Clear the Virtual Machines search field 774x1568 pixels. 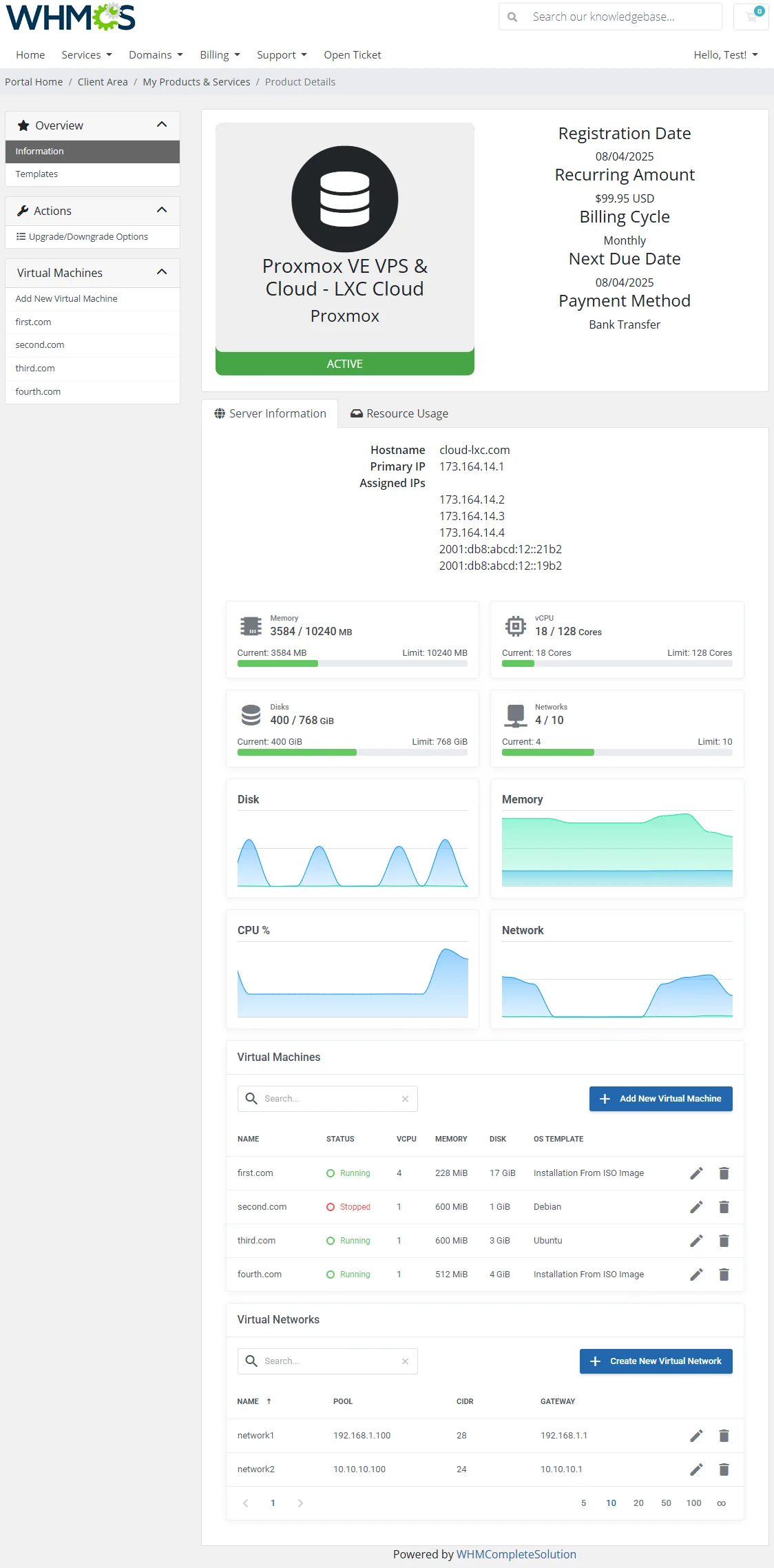coord(405,1099)
